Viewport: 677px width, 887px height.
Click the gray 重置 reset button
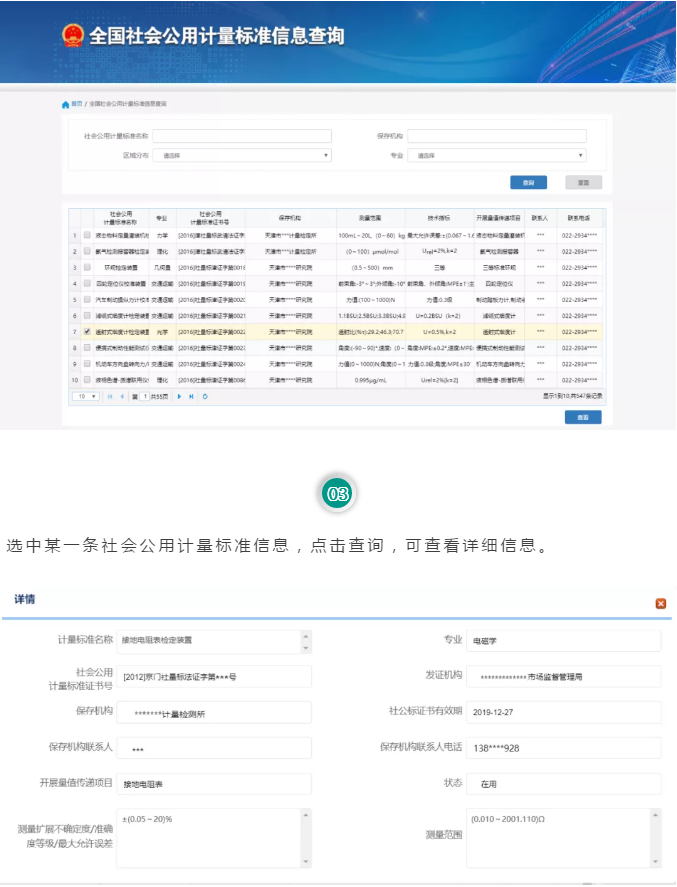pyautogui.click(x=583, y=182)
